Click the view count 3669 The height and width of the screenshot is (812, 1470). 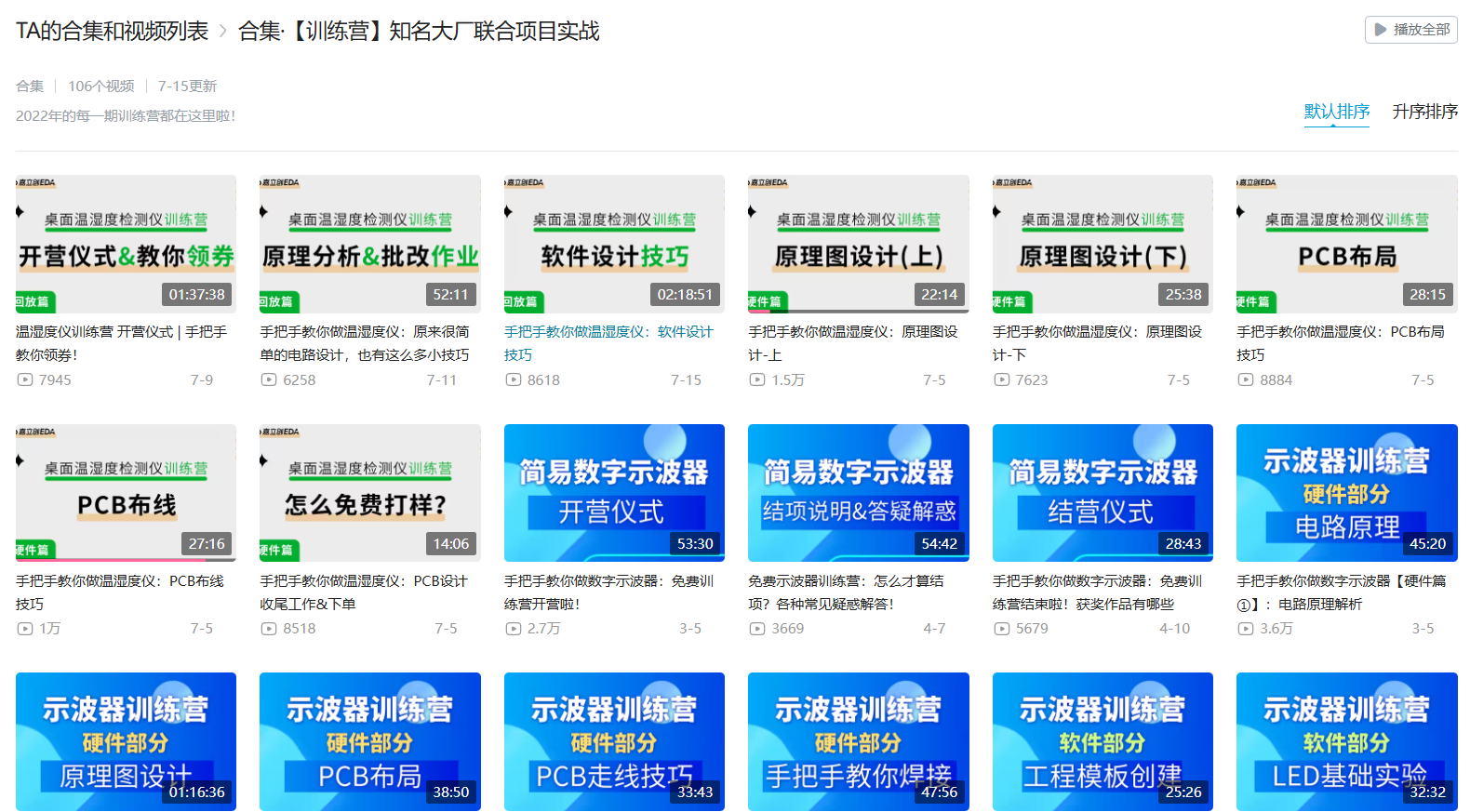[x=788, y=629]
